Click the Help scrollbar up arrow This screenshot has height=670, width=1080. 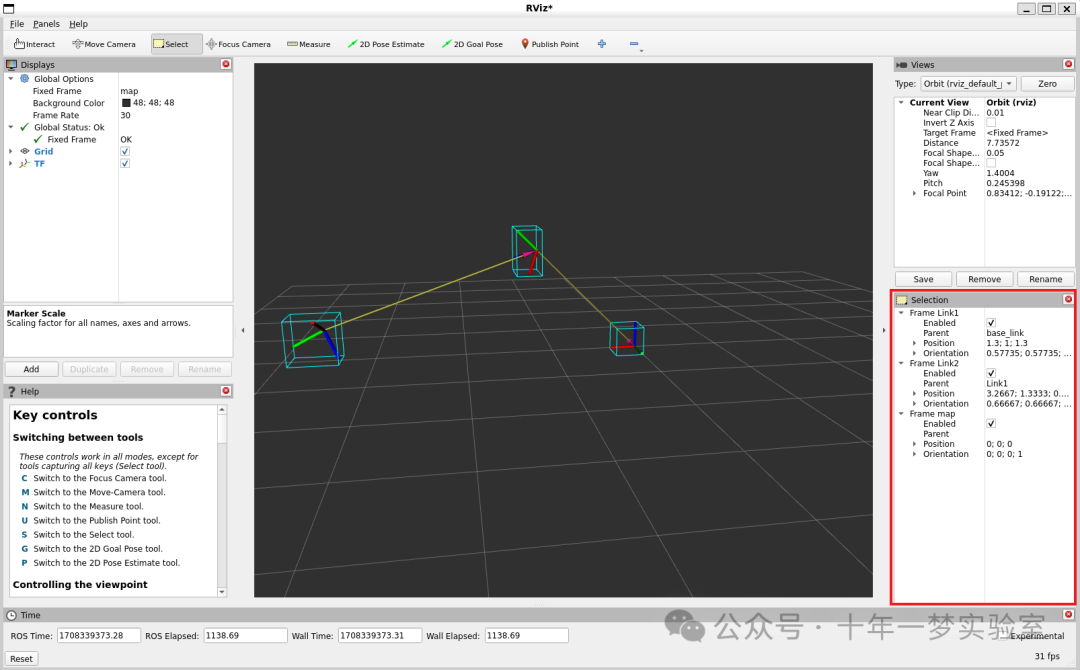pos(222,410)
